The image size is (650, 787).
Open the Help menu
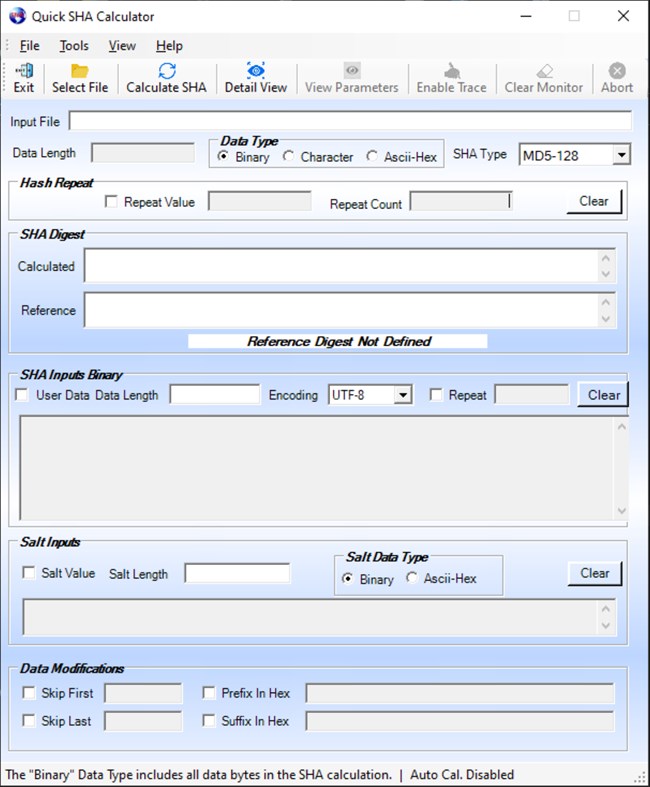[169, 46]
